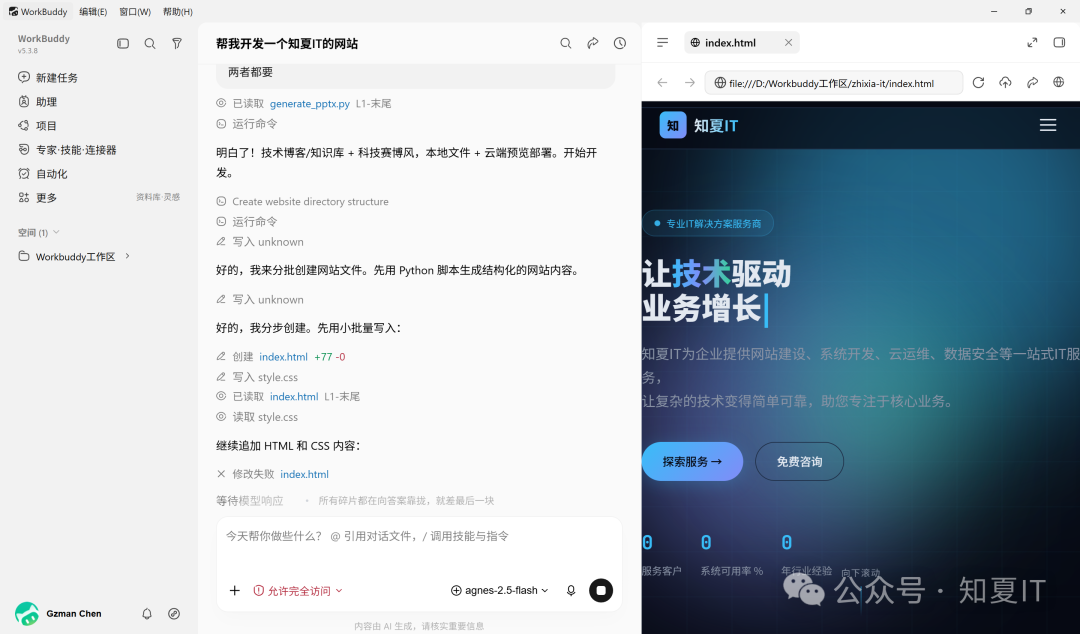Click 免费咨询 button in webpage
1080x634 pixels.
800,462
